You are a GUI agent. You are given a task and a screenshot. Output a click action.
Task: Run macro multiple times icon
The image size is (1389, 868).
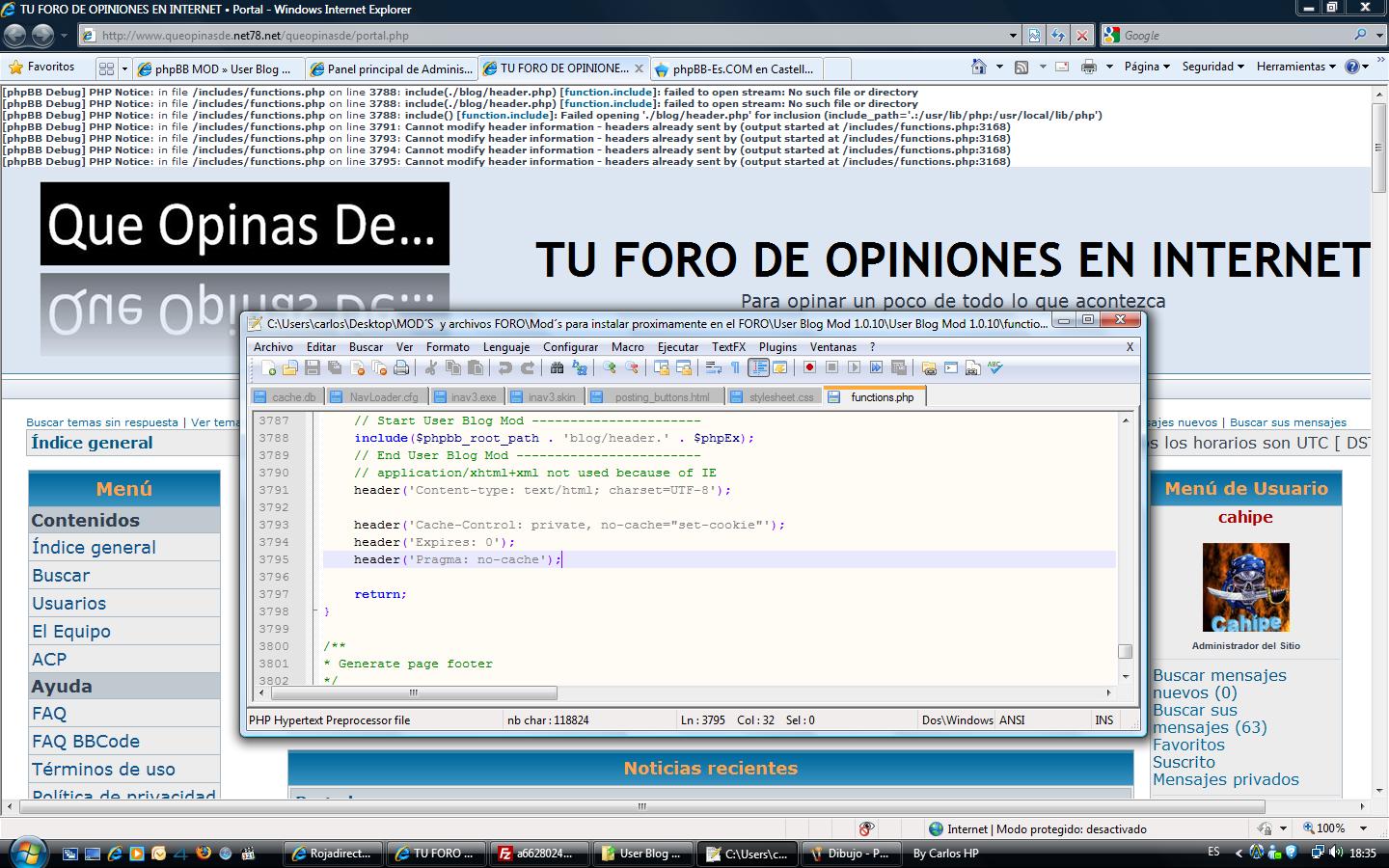pyautogui.click(x=877, y=367)
